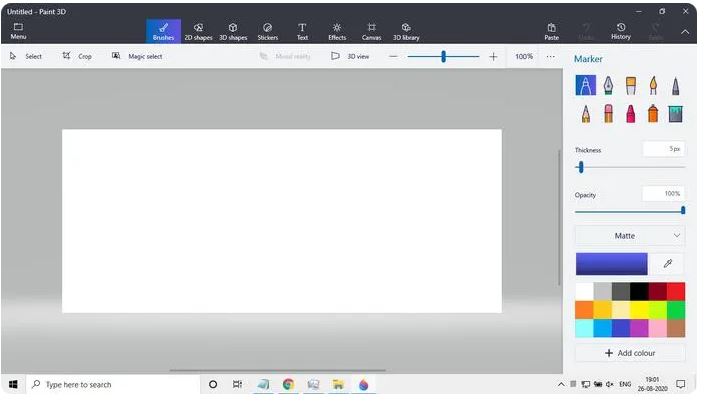
Task: Select the Calligraphy pen brush
Action: [x=608, y=85]
